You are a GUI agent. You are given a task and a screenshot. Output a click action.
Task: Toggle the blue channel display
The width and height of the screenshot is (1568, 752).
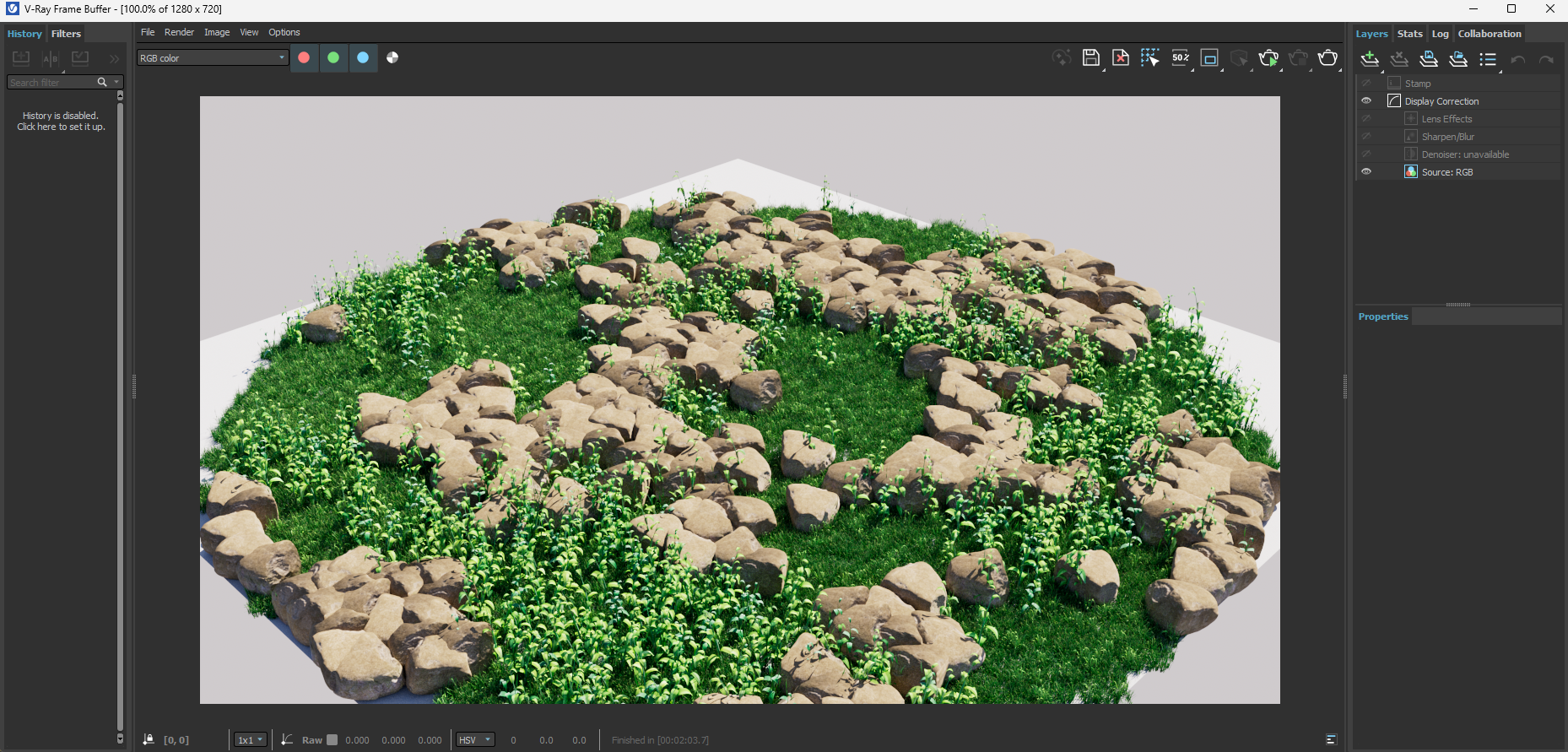click(x=363, y=57)
